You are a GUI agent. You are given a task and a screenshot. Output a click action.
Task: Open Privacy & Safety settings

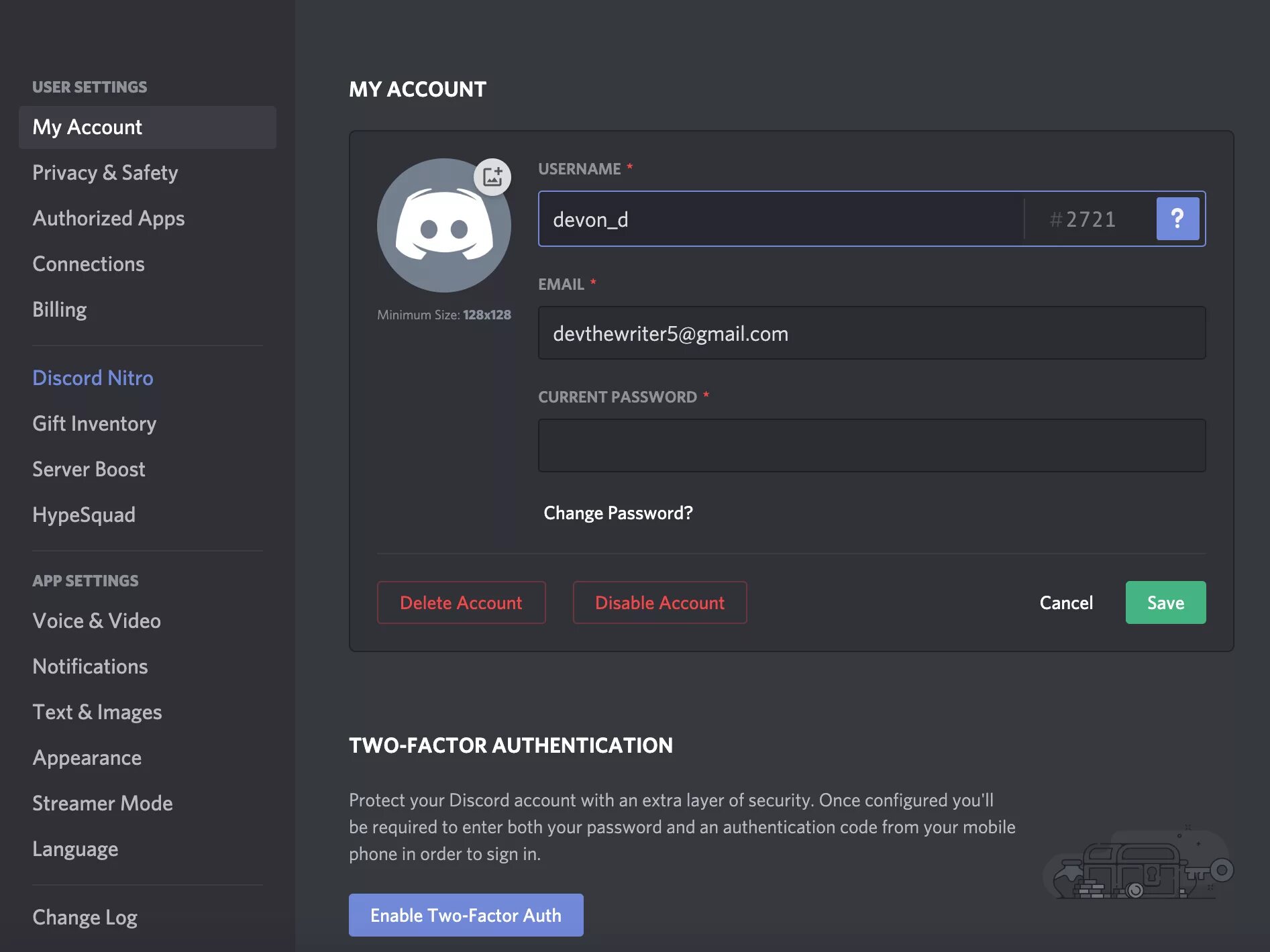(105, 172)
